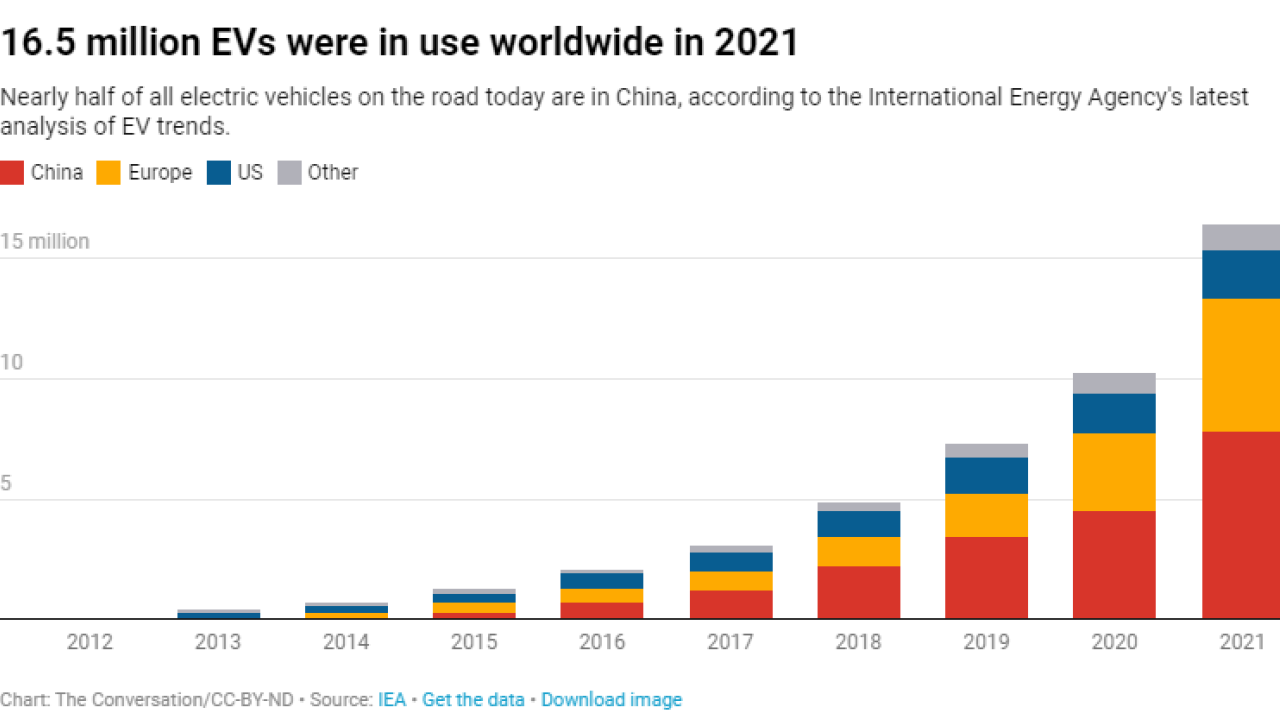The image size is (1280, 720).
Task: Click the Download image link
Action: [x=611, y=700]
